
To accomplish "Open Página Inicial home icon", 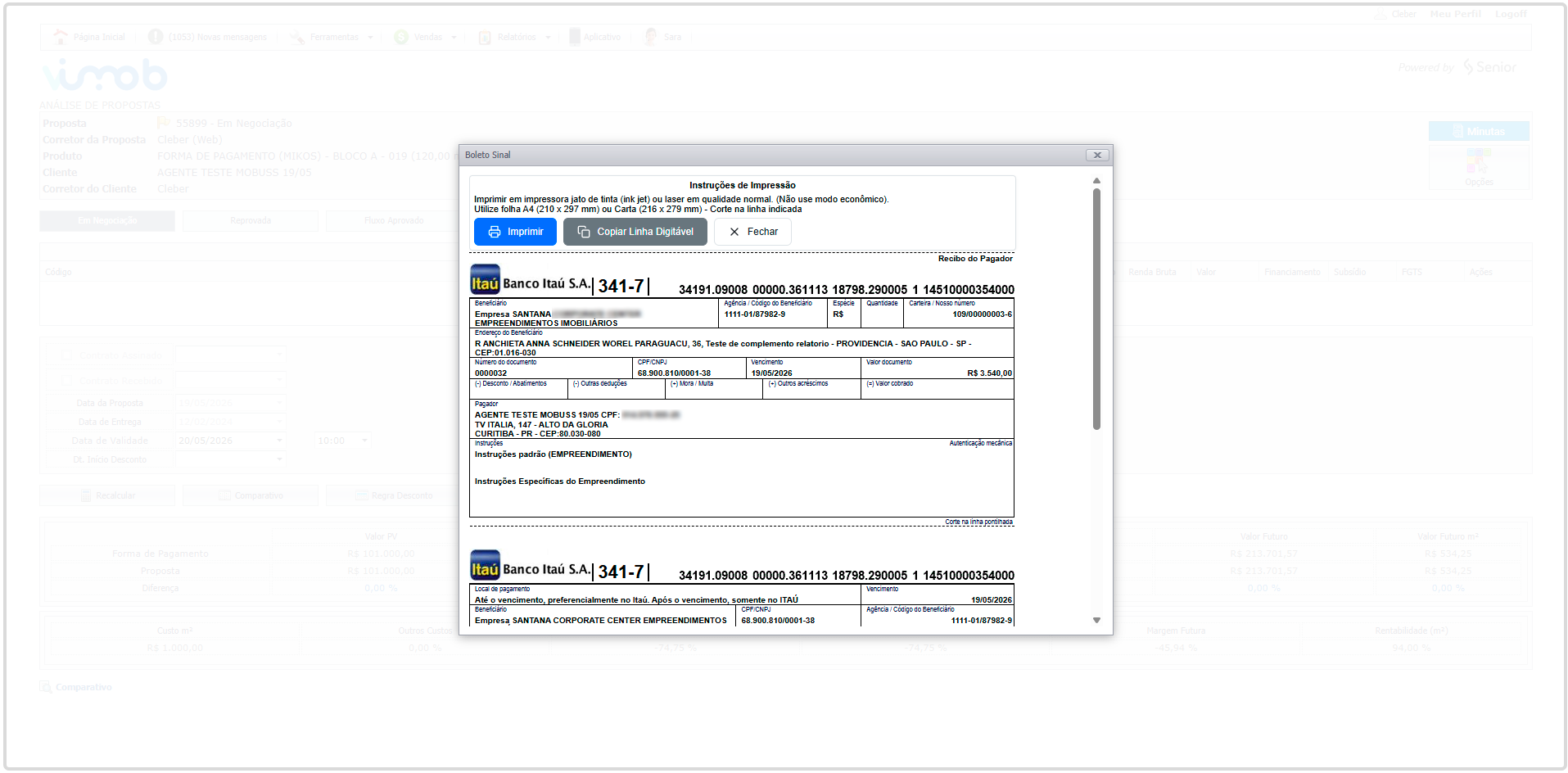I will [x=61, y=37].
